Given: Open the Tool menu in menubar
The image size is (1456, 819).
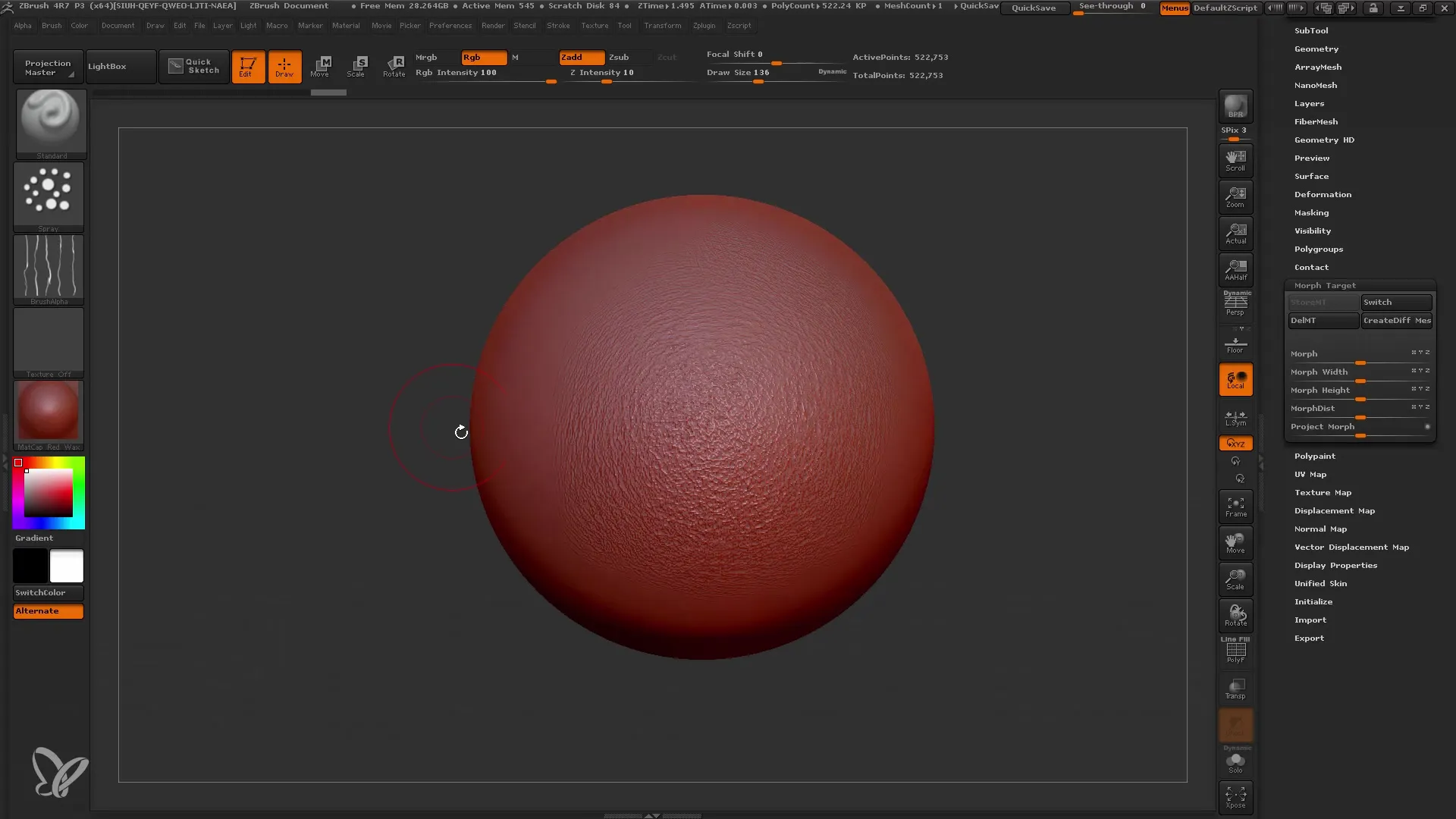Looking at the screenshot, I should [625, 26].
